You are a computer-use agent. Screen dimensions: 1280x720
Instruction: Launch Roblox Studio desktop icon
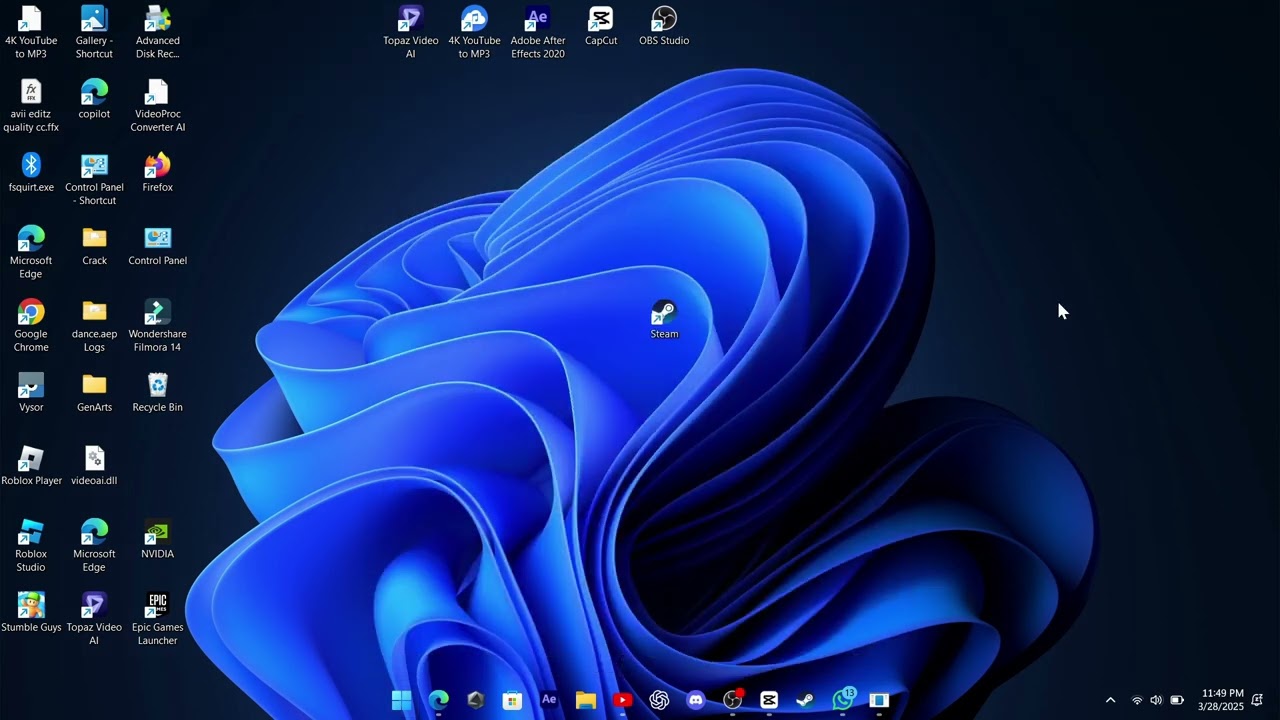point(31,545)
